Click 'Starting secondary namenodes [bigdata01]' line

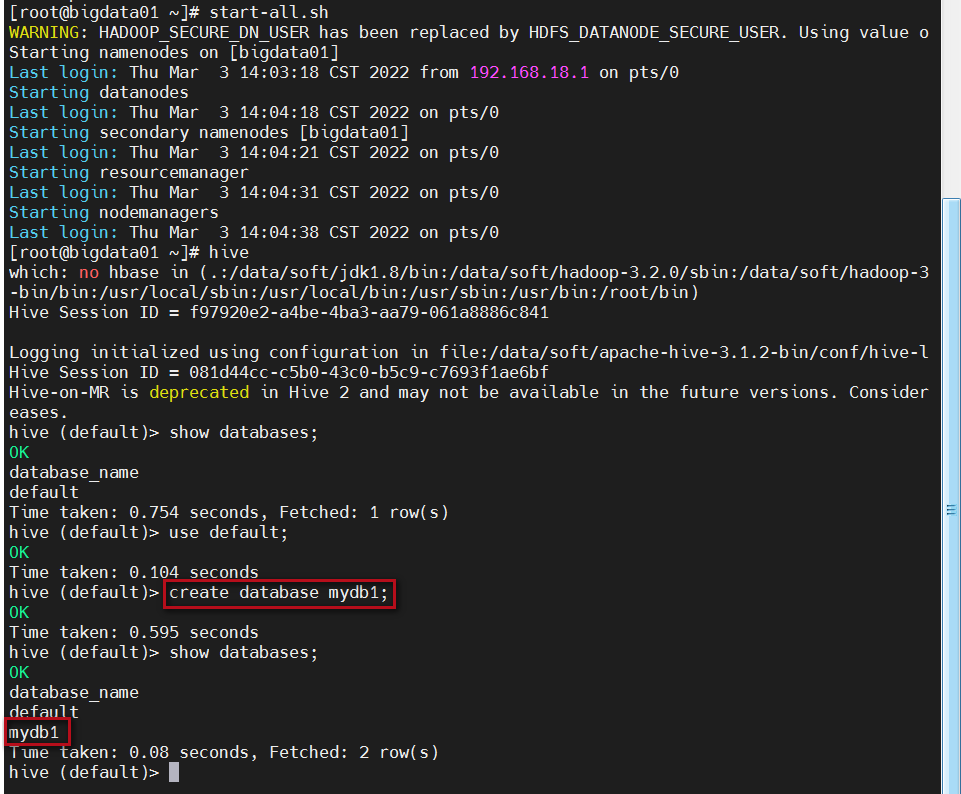coord(209,132)
